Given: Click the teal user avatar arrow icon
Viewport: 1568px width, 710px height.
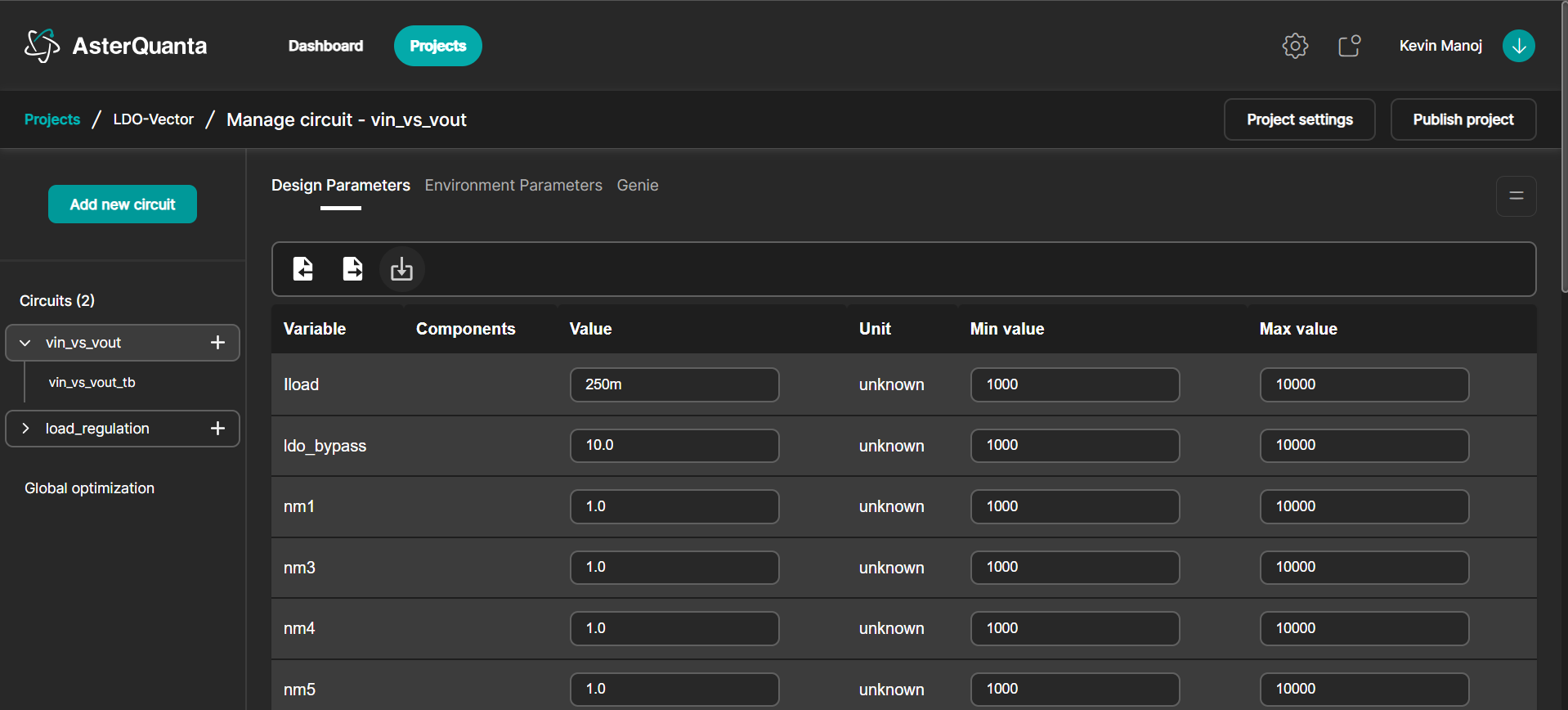Looking at the screenshot, I should pos(1518,46).
